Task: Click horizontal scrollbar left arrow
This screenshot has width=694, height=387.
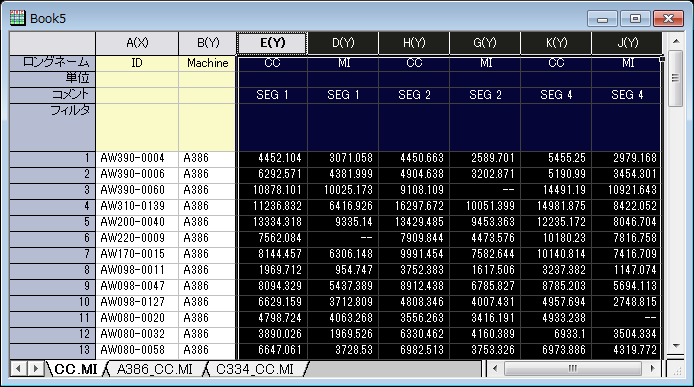Action: point(495,368)
